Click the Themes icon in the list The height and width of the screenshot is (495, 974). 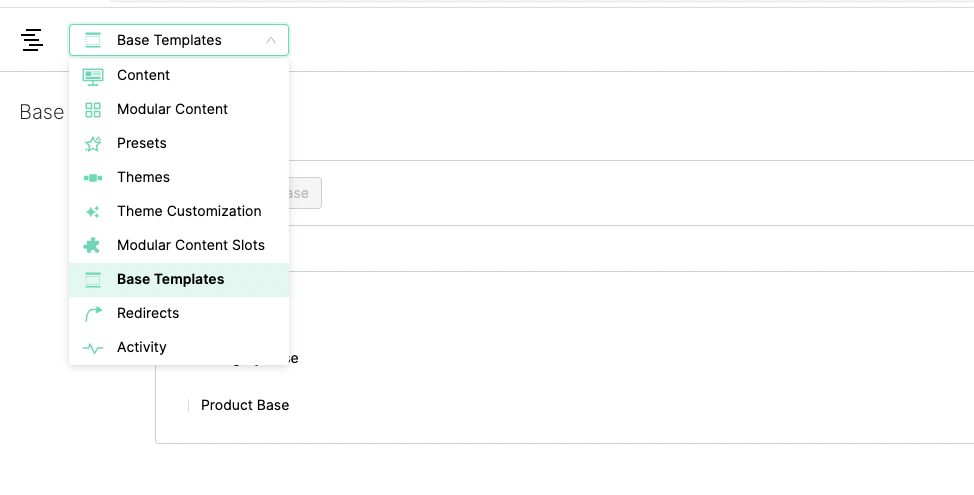[93, 177]
